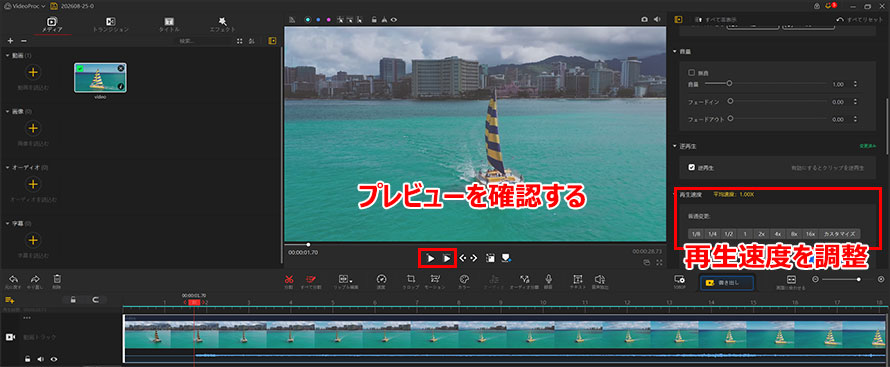Click the play-clip button beside play
The image size is (890, 367).
tap(447, 259)
